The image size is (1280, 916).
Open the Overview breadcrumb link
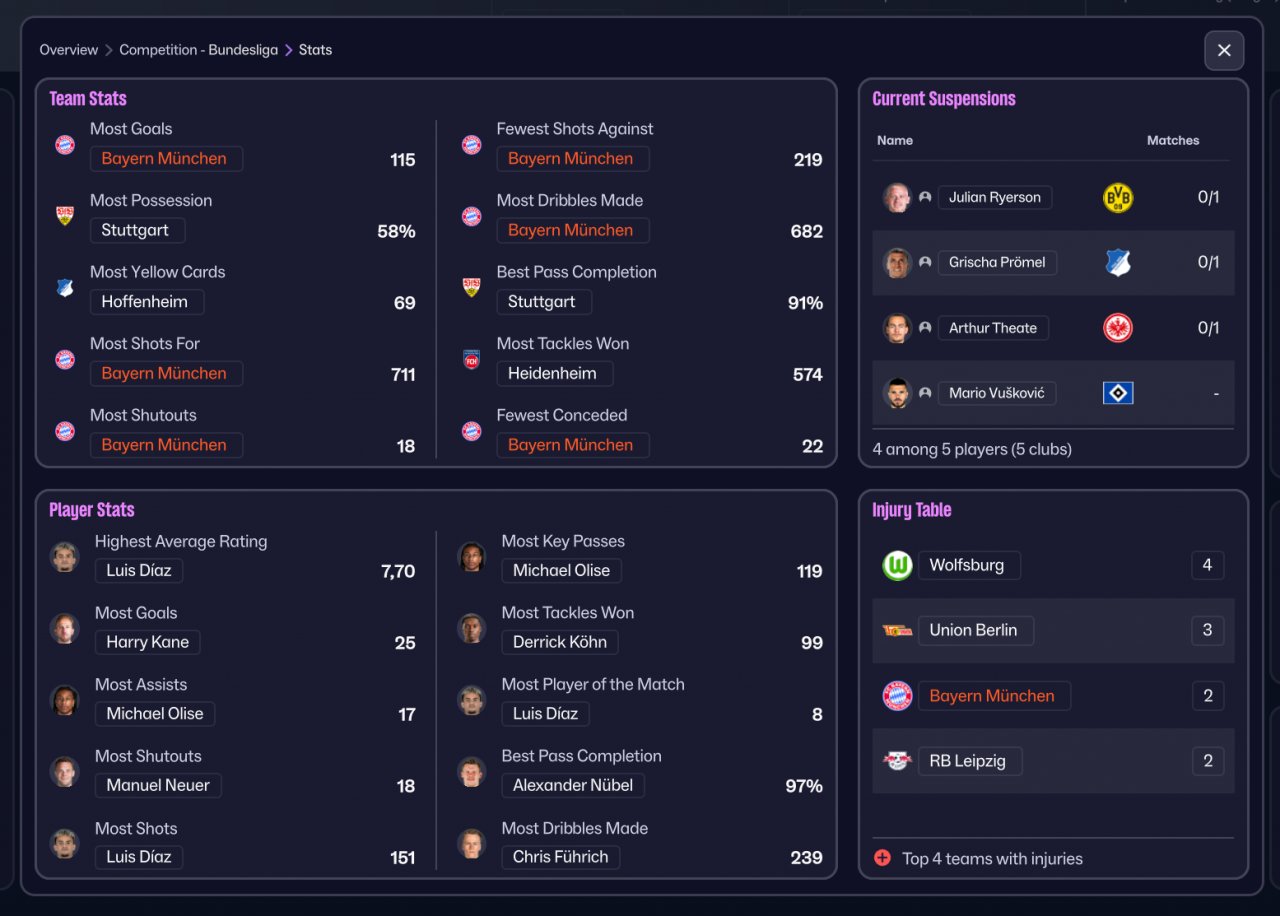coord(69,50)
